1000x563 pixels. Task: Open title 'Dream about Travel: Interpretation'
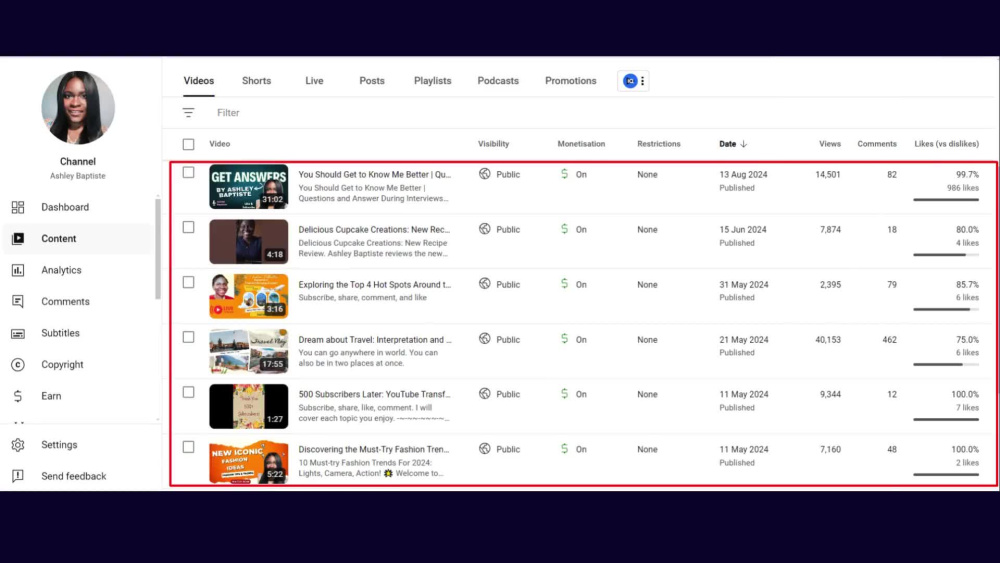tap(374, 340)
